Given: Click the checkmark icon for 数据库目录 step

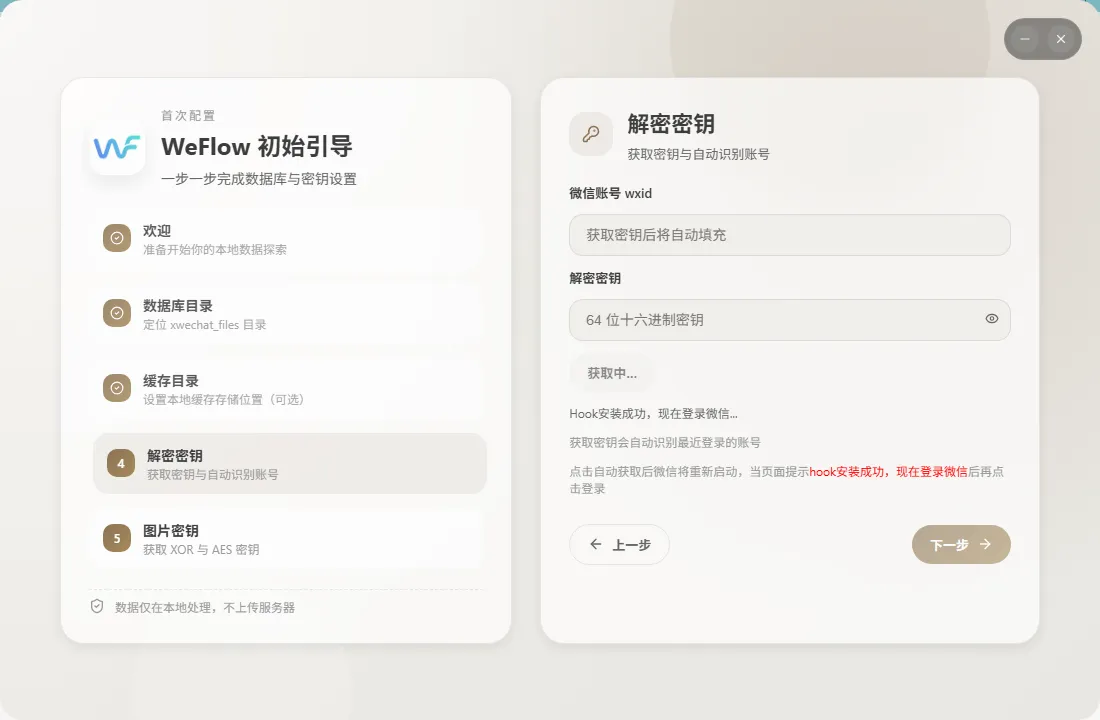Looking at the screenshot, I should 117,314.
